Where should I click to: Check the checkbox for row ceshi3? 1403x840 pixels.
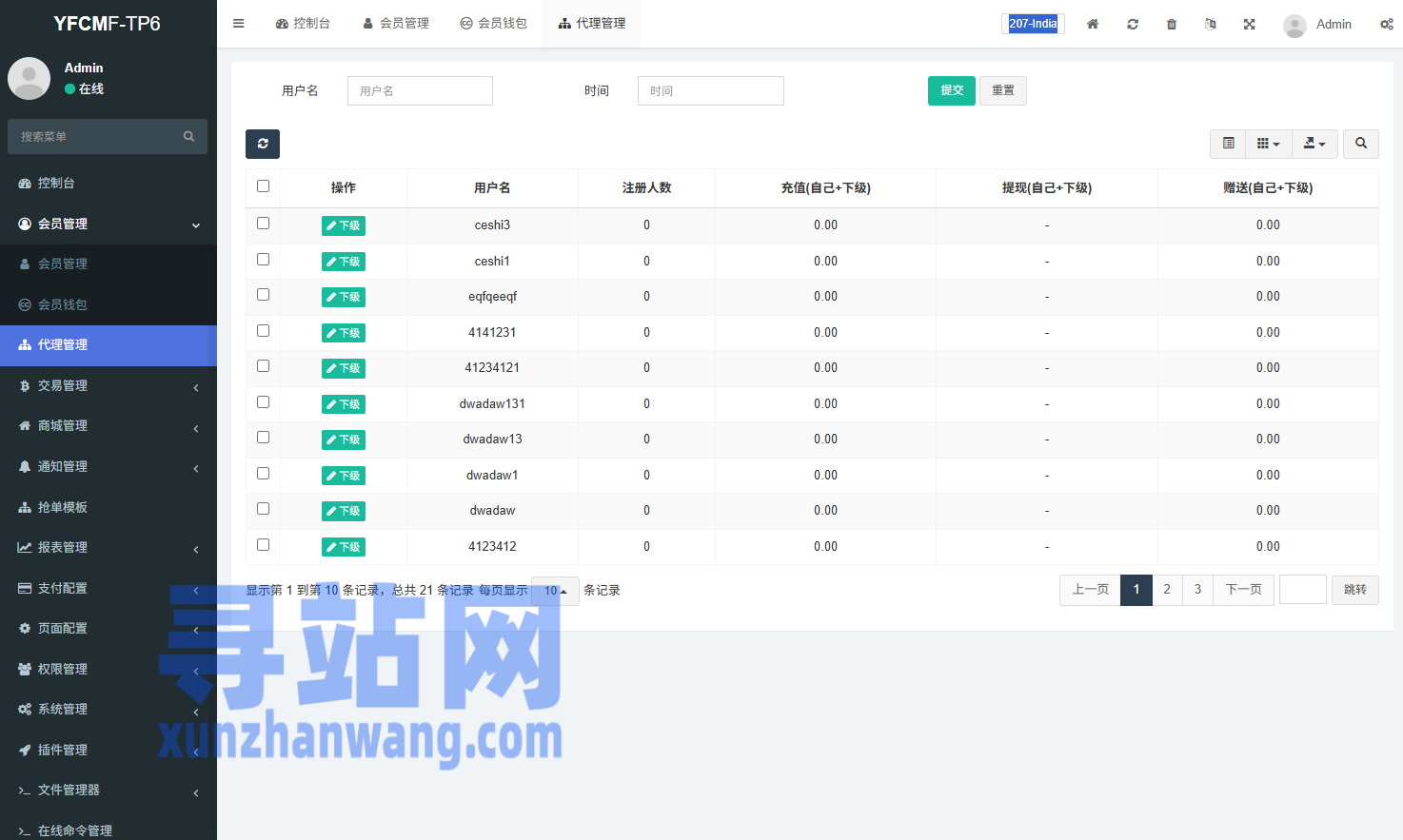click(x=264, y=224)
